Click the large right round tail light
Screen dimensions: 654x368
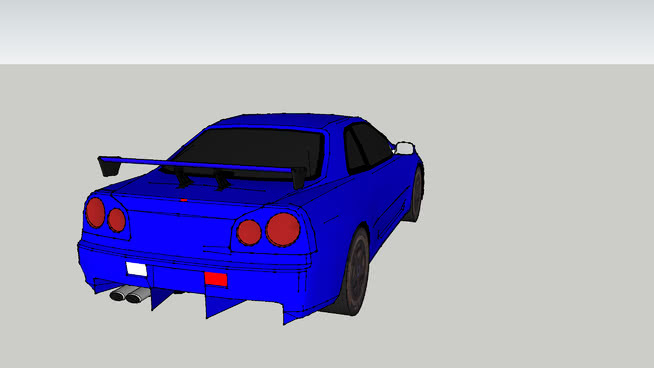pyautogui.click(x=283, y=229)
